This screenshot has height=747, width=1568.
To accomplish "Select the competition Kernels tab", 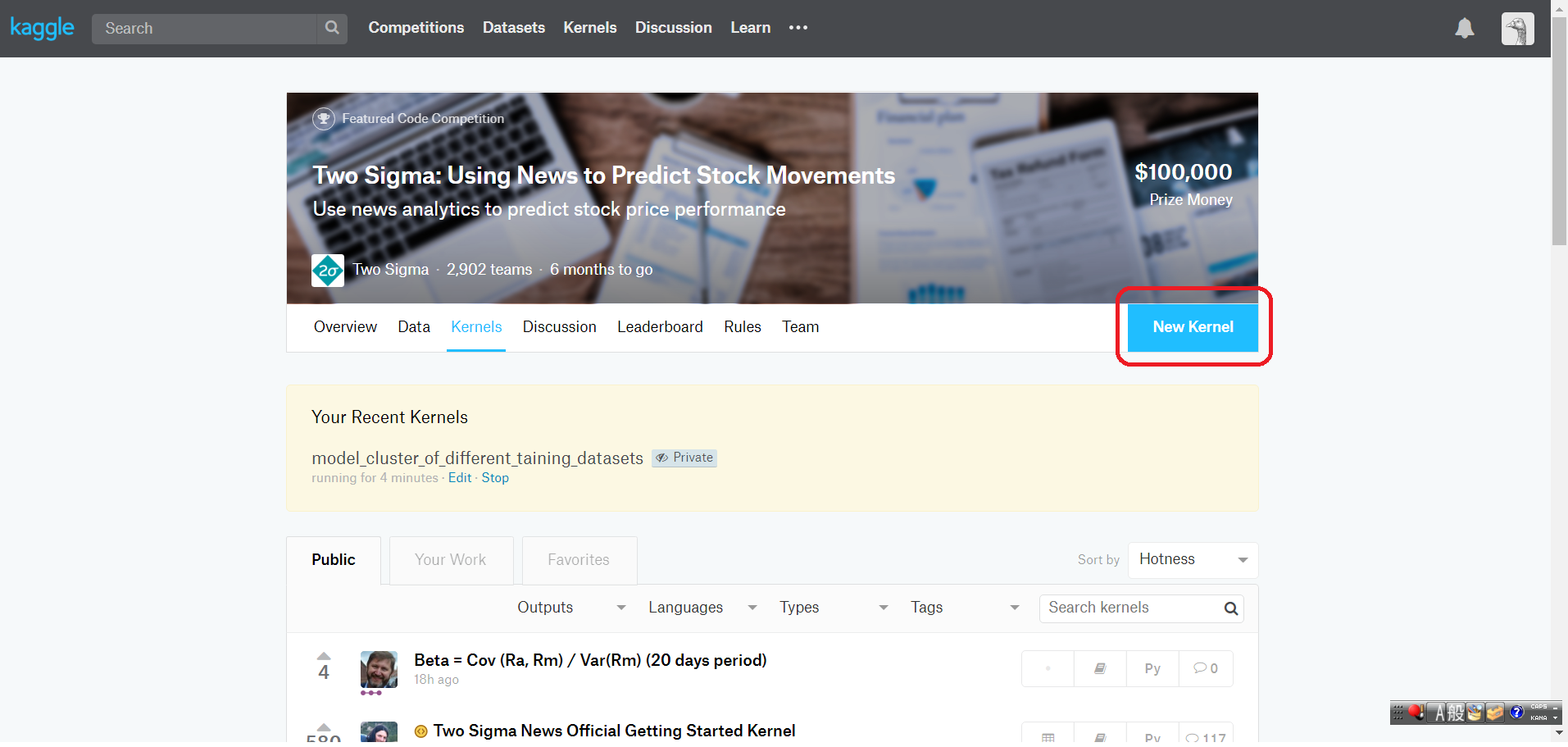I will click(x=476, y=327).
